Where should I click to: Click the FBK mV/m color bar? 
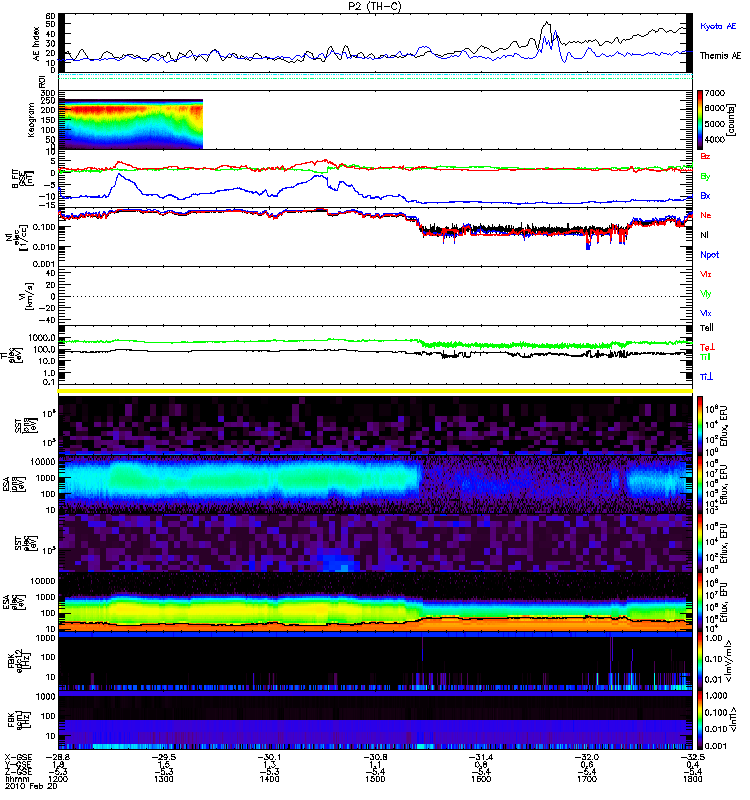pos(700,661)
